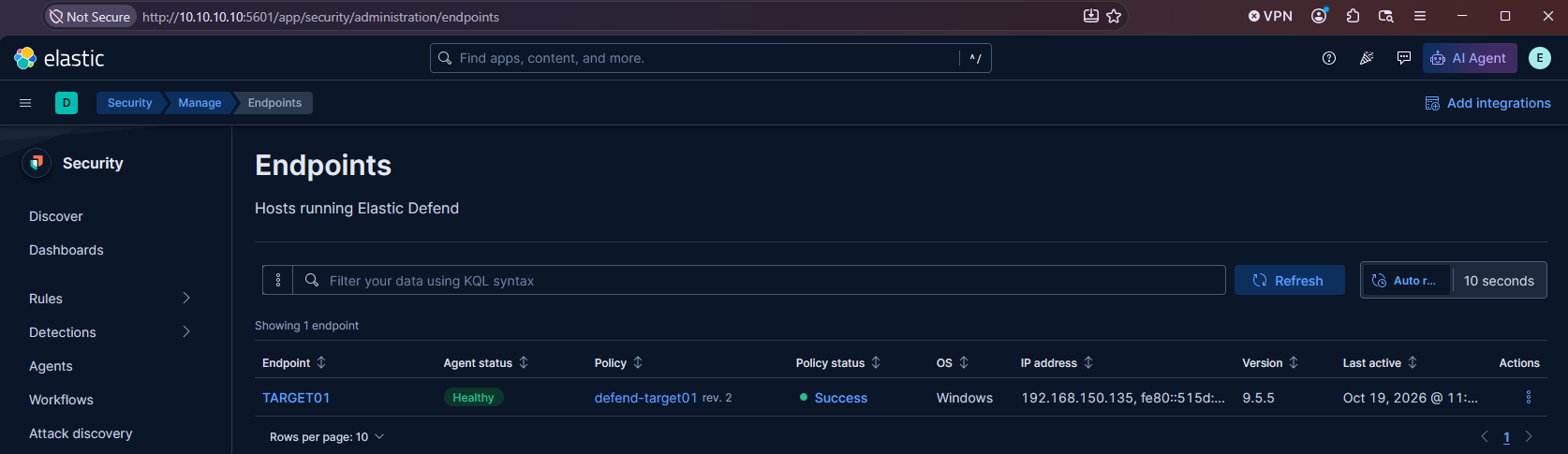Viewport: 1568px width, 454px height.
Task: Sort by Policy status column
Action: coord(876,362)
